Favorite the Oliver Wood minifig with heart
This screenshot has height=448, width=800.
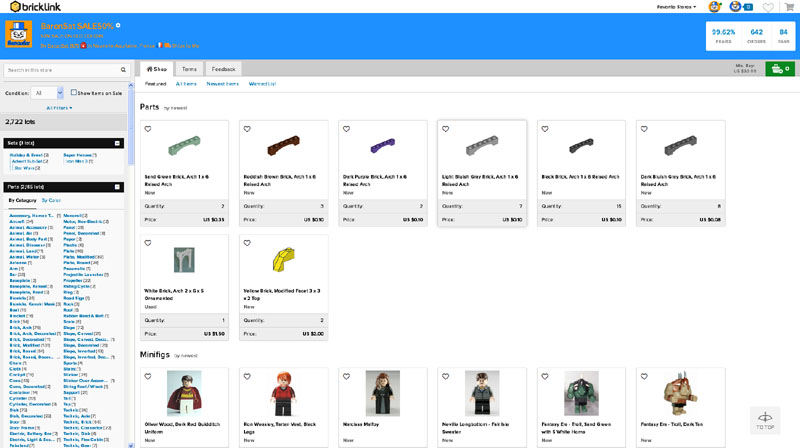148,377
